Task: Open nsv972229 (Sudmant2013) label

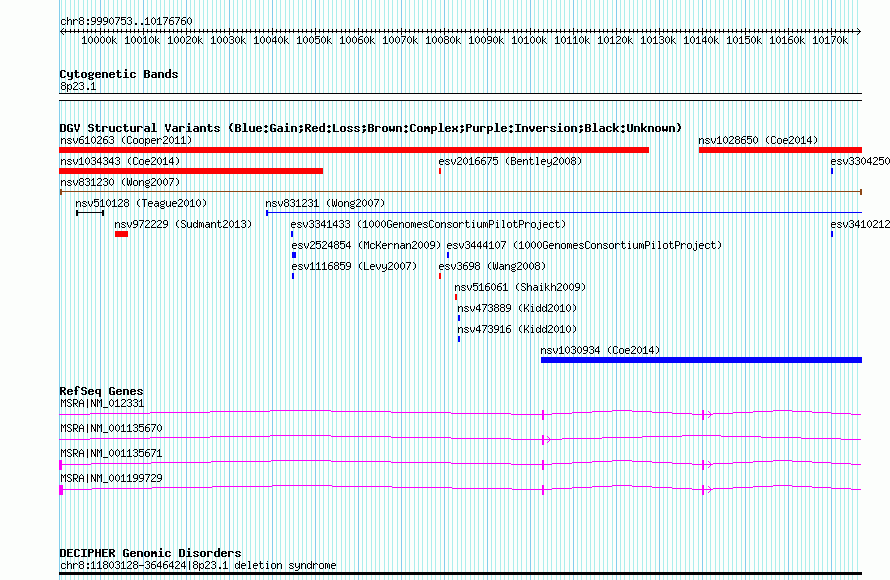Action: coord(183,224)
